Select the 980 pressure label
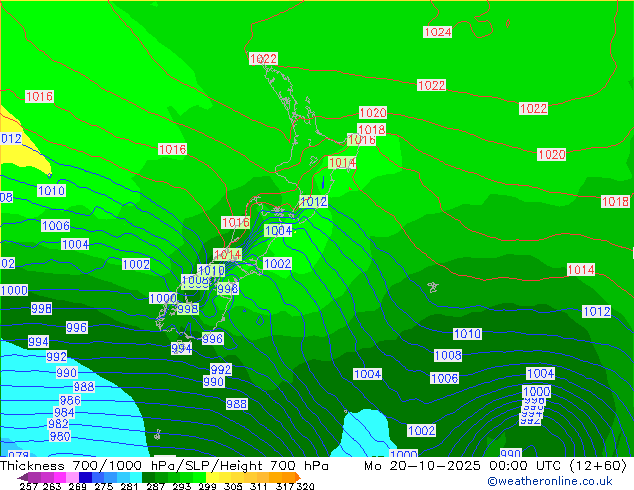Viewport: 634px width, 490px height. click(60, 436)
